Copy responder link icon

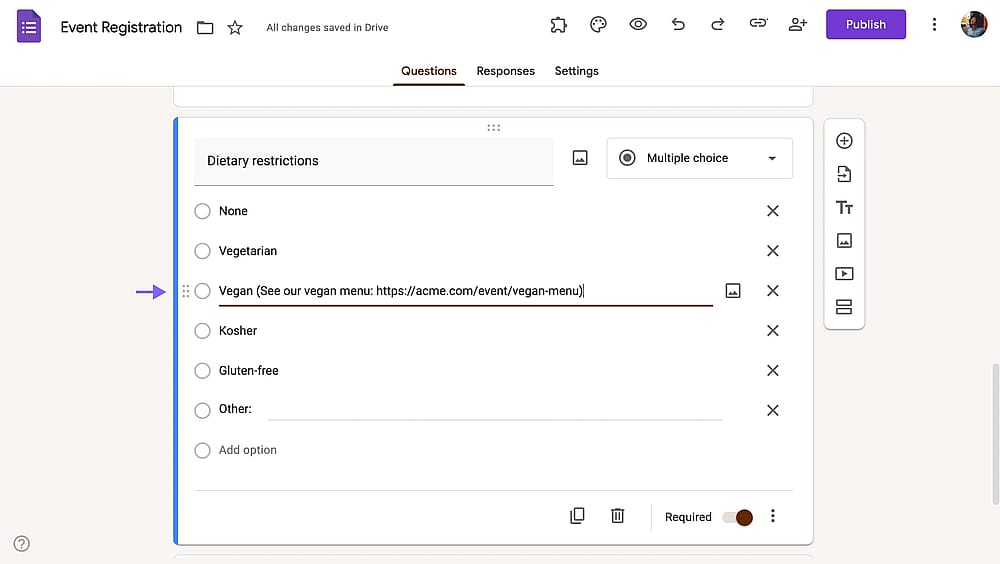coord(758,24)
